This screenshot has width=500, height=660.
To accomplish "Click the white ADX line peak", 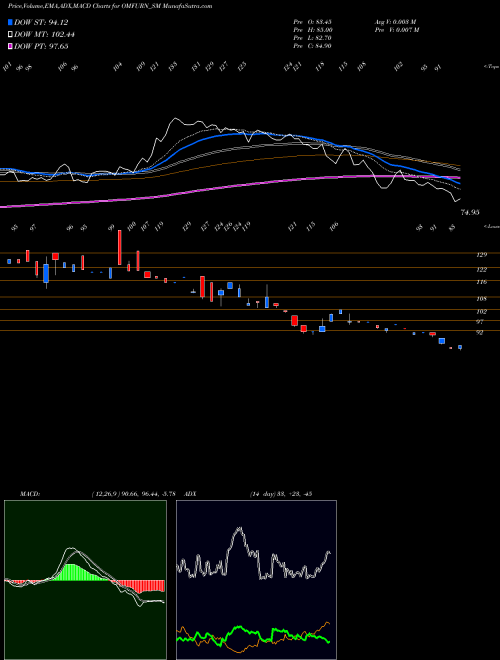I will 239,529.
